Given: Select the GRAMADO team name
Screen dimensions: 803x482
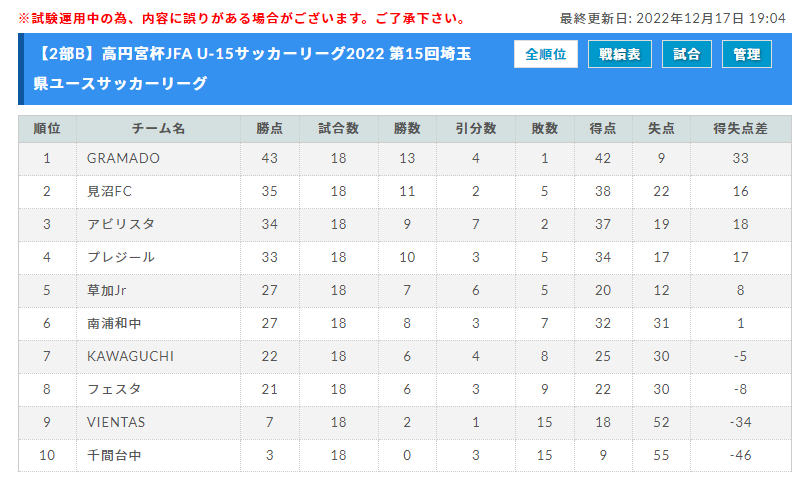Looking at the screenshot, I should click(123, 158).
